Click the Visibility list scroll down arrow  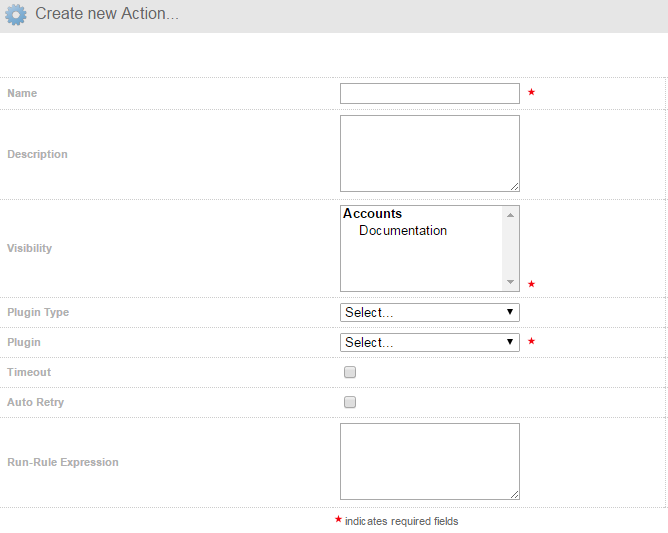(510, 282)
